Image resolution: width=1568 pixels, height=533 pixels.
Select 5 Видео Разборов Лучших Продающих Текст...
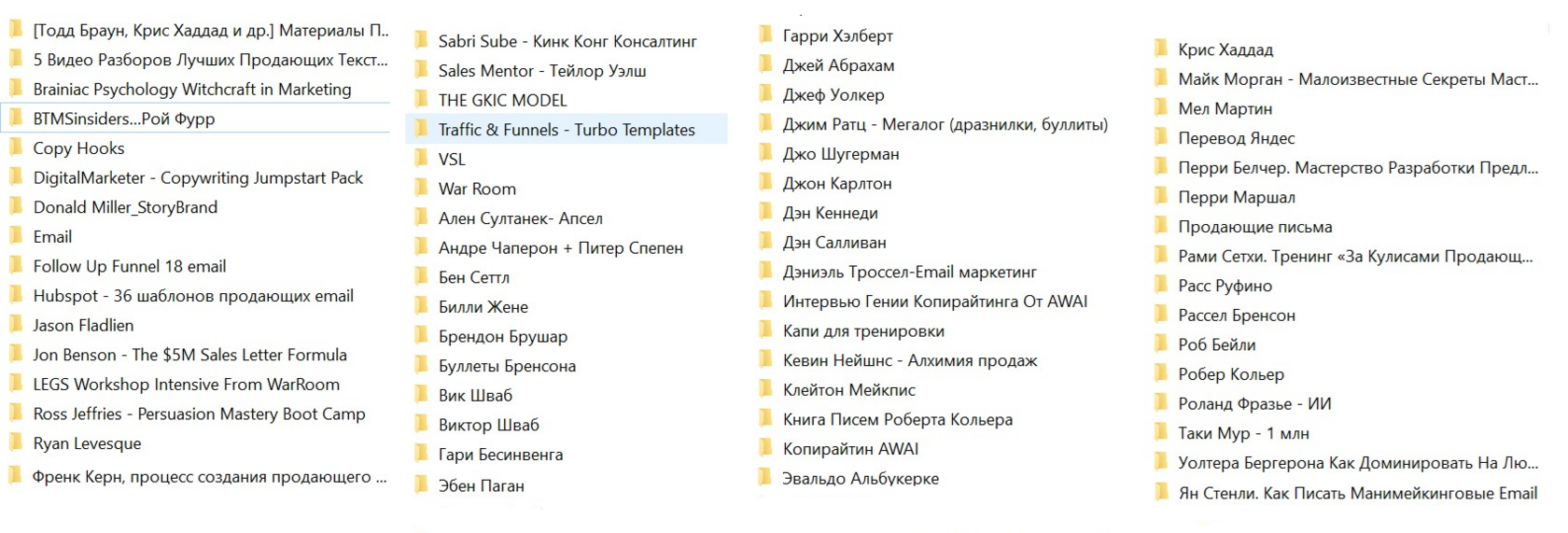tap(211, 60)
